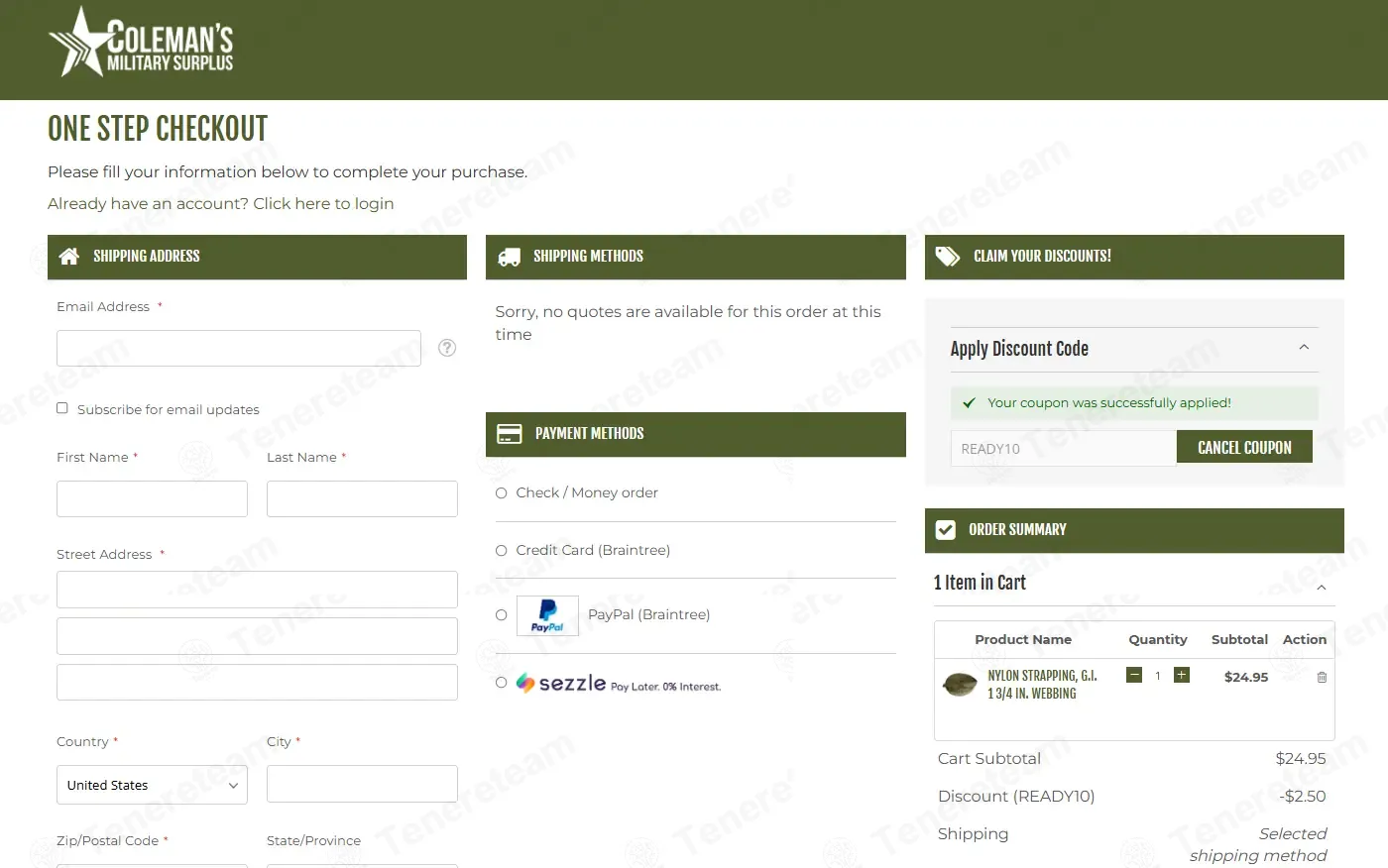Click the email help question mark icon
This screenshot has height=868, width=1388.
click(x=447, y=348)
